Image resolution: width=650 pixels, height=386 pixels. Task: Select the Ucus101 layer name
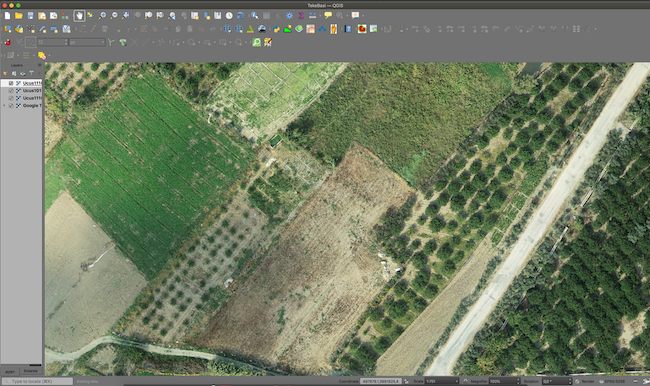point(32,91)
